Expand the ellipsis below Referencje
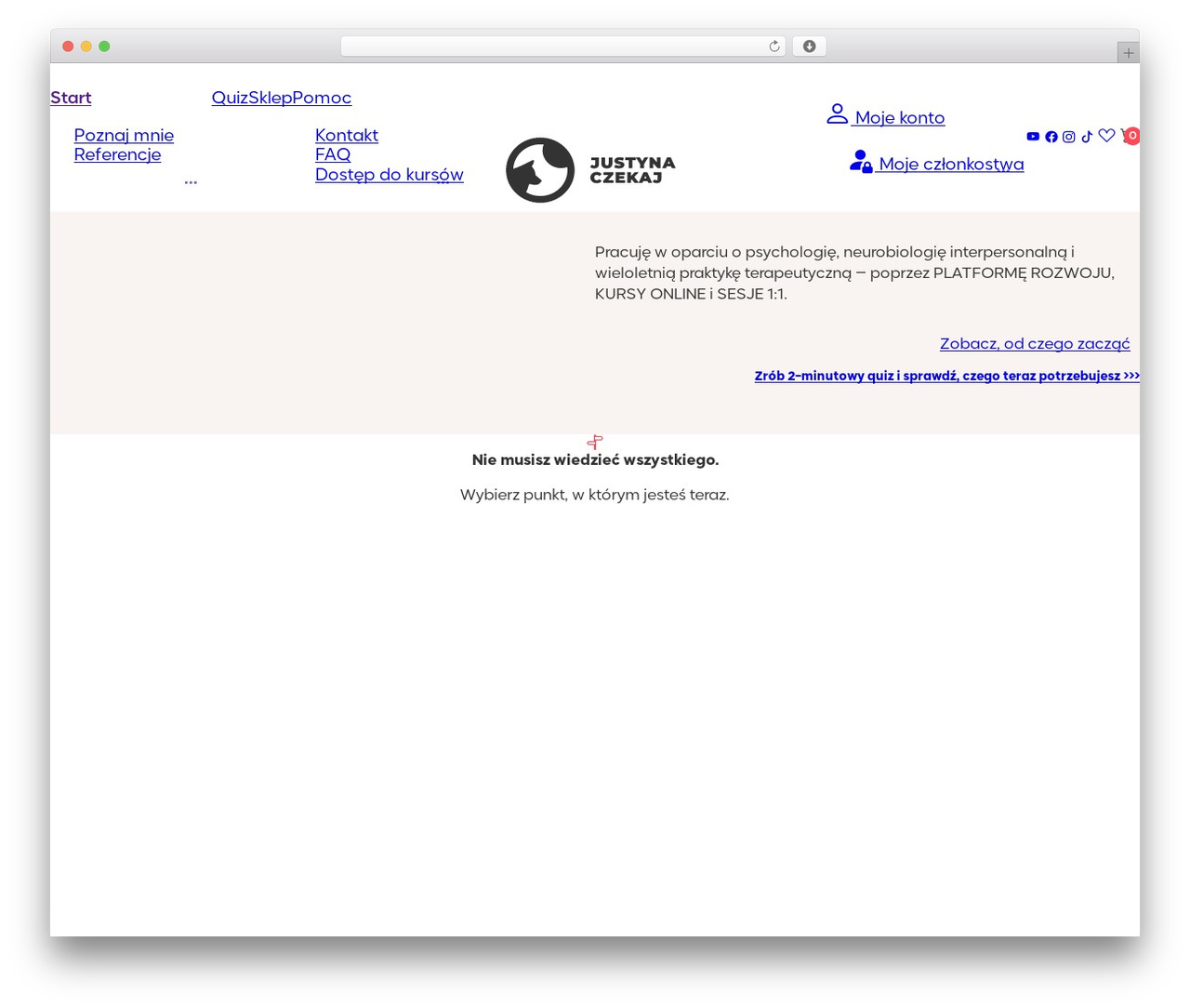This screenshot has width=1190, height=1008. [191, 182]
